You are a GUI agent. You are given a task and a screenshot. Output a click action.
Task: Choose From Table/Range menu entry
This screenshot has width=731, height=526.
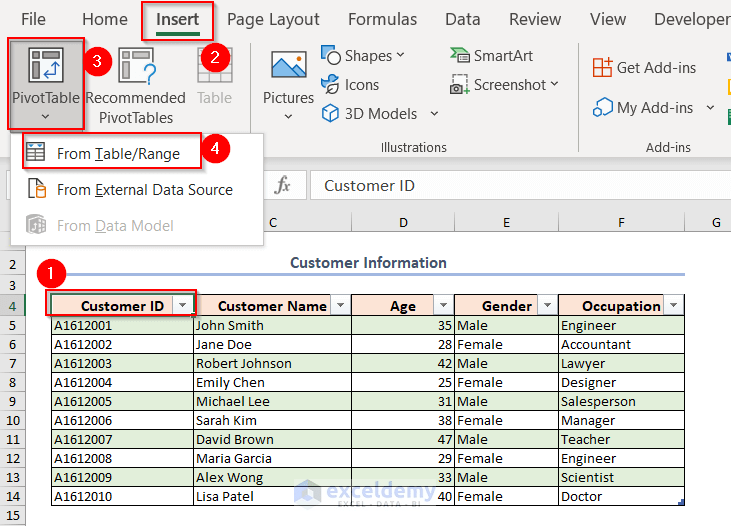pos(137,153)
